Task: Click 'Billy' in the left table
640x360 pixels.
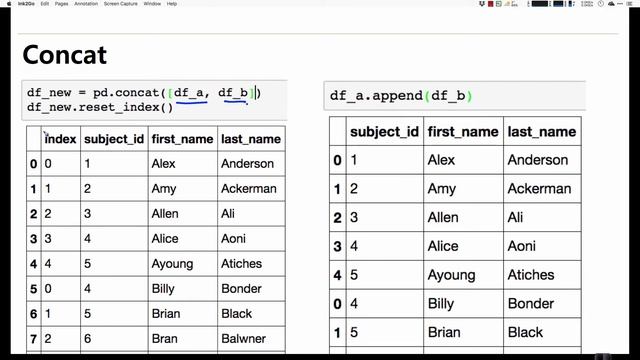Action: 163,289
